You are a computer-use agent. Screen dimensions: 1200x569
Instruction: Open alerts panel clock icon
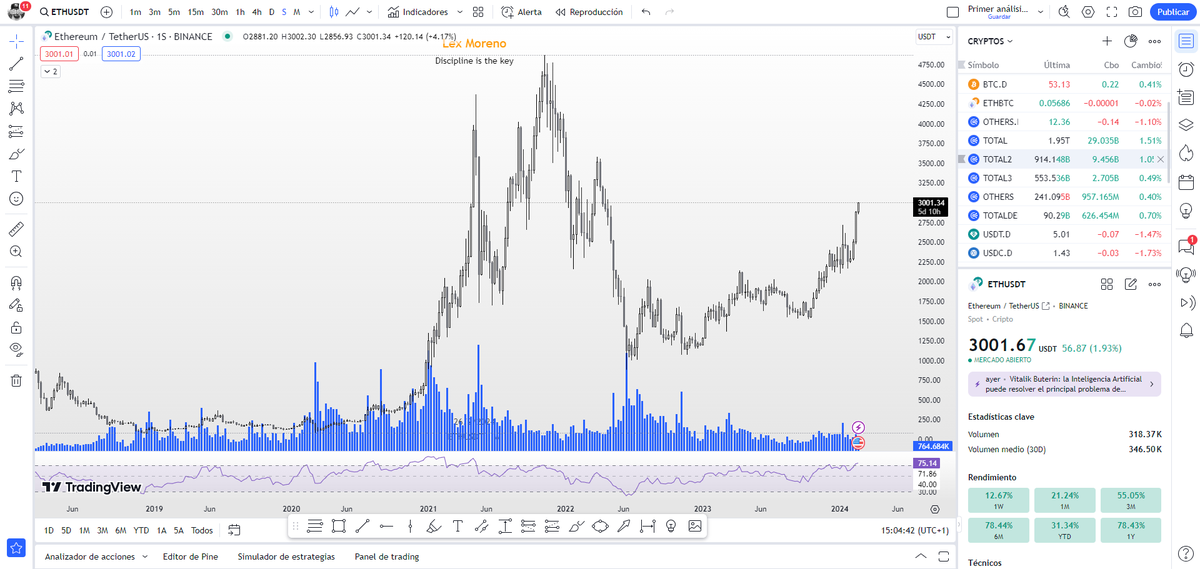click(1186, 68)
